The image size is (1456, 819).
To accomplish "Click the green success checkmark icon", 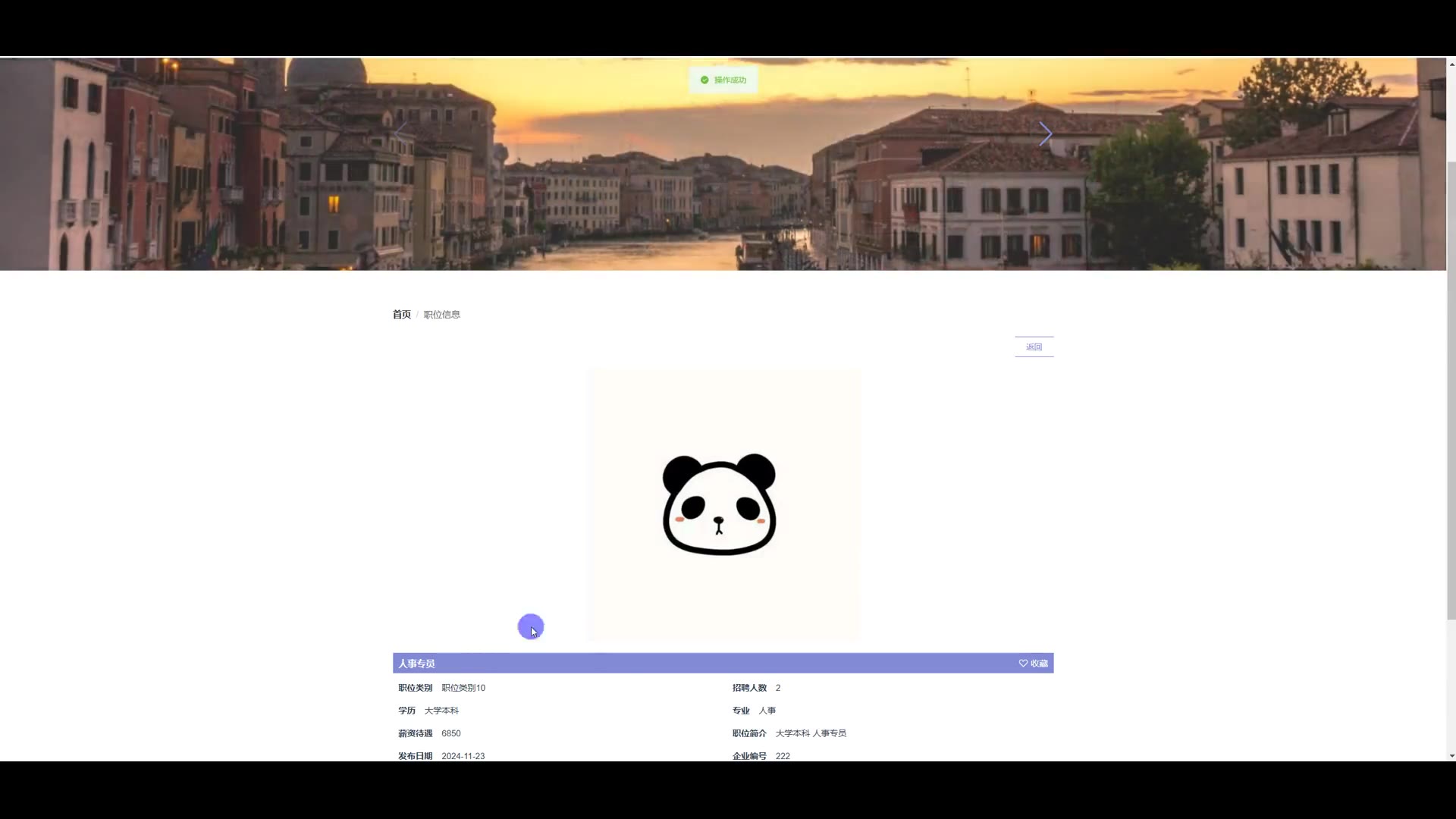I will (x=704, y=80).
